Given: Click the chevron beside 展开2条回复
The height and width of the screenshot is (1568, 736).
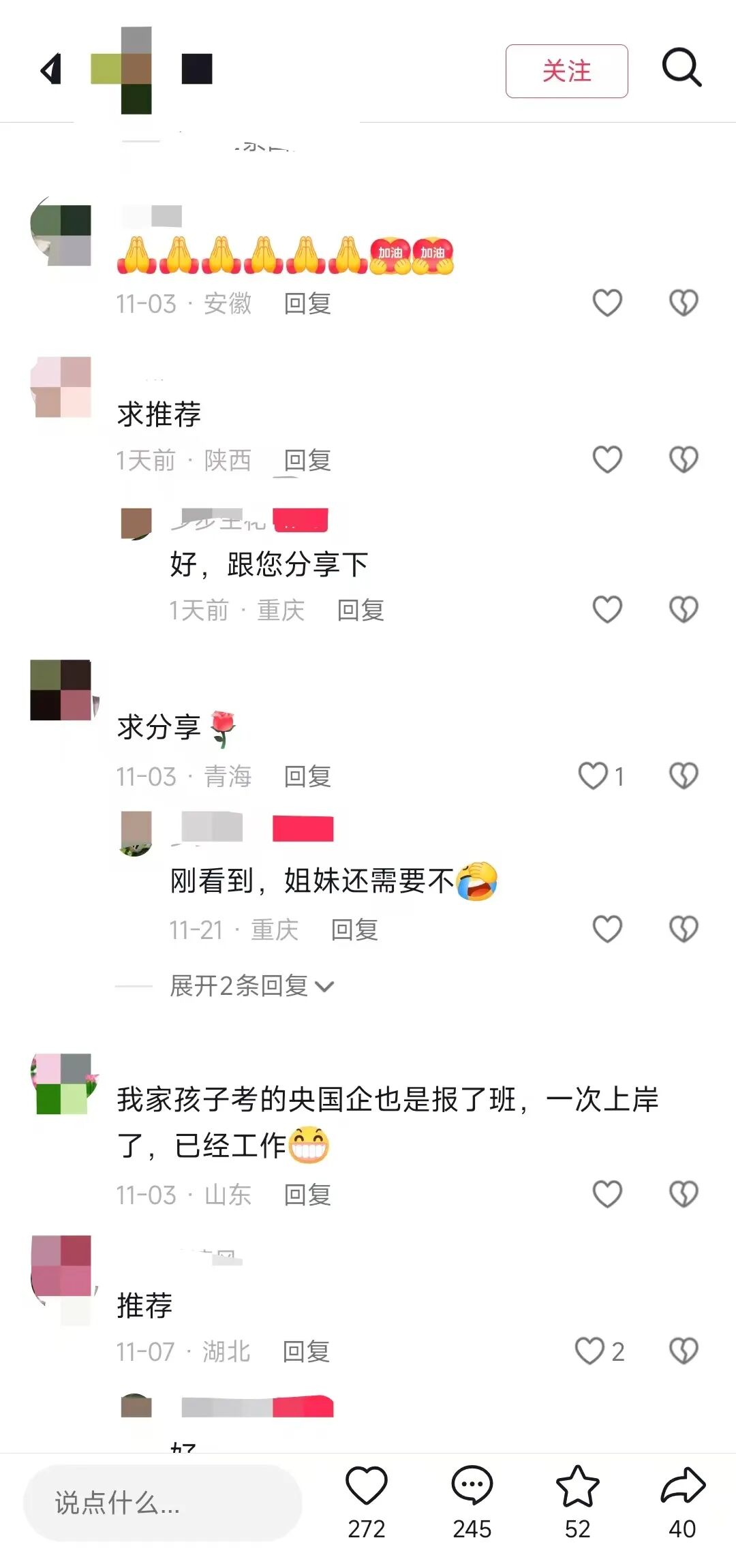Looking at the screenshot, I should tap(325, 987).
